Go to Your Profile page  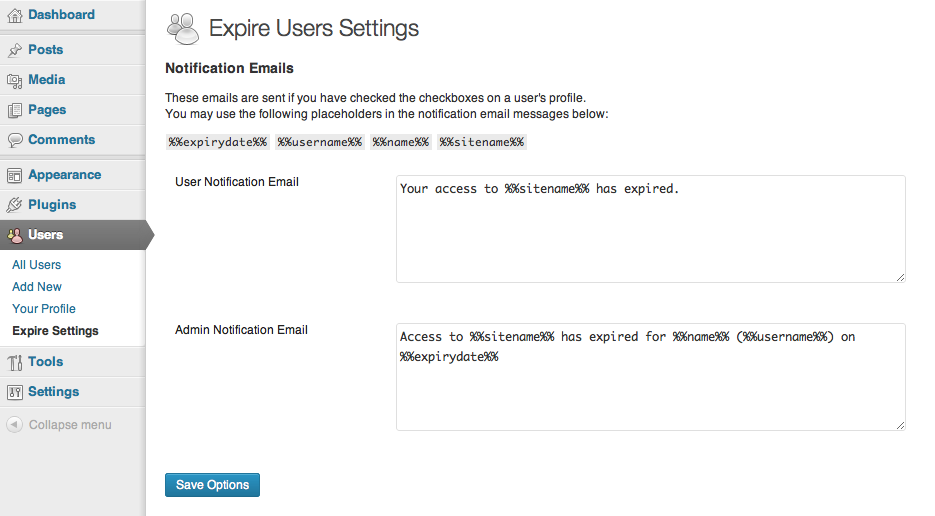44,309
